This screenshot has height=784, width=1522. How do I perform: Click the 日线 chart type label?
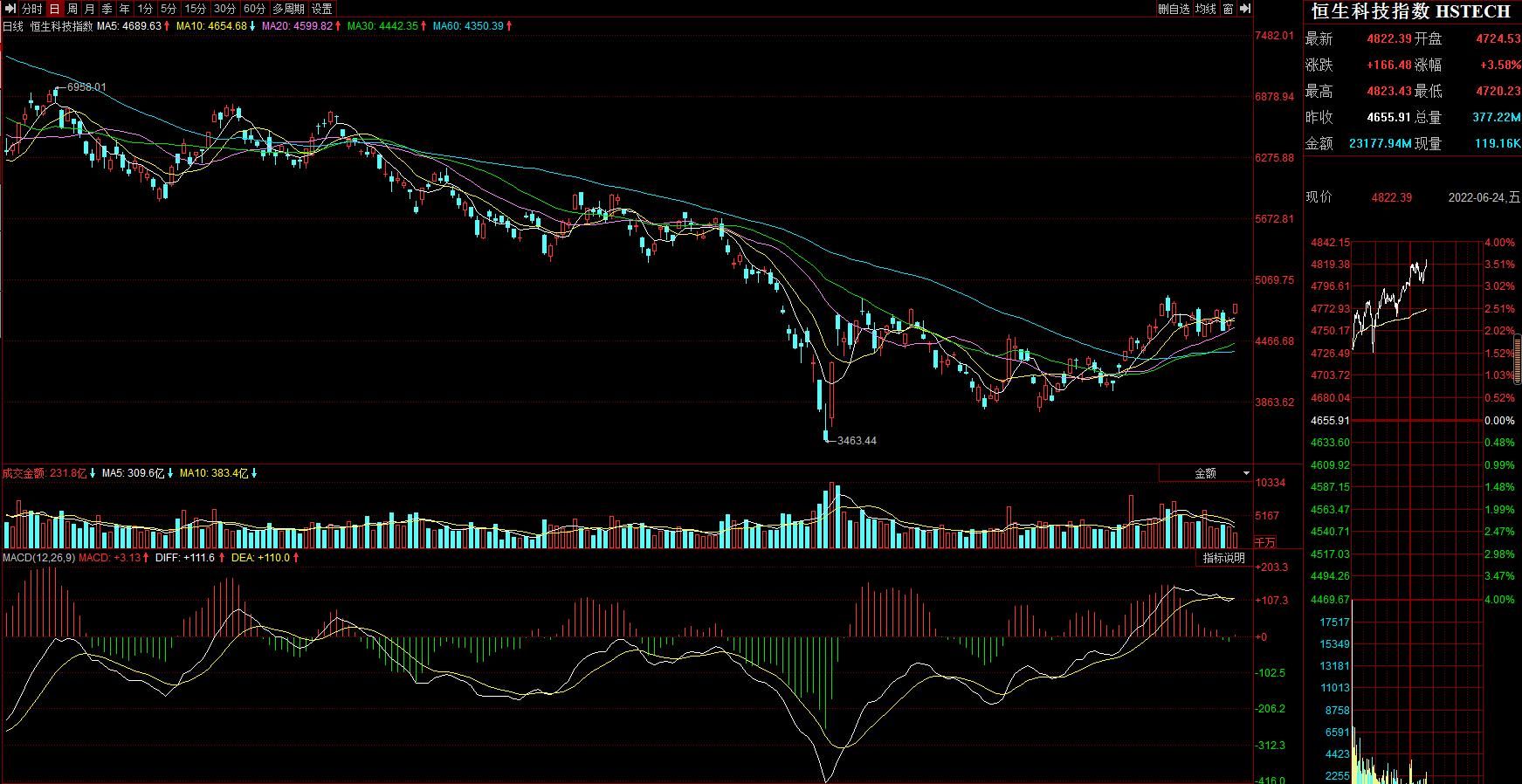(13, 26)
